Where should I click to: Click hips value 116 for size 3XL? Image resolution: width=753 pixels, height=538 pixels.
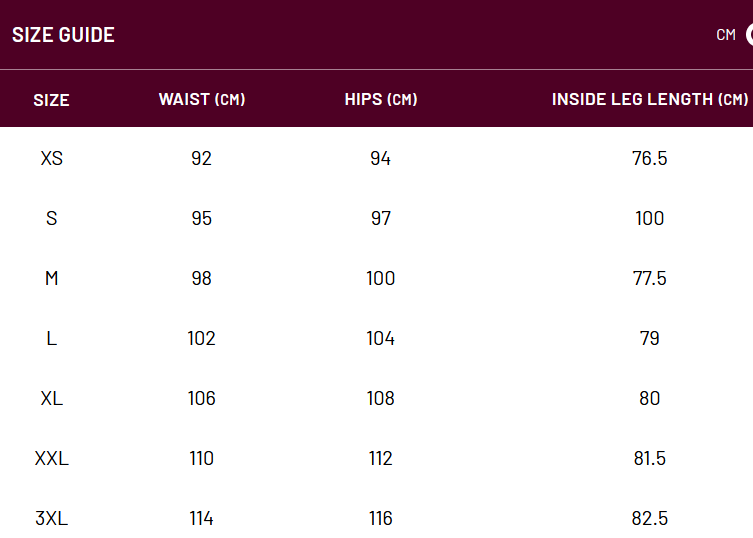tap(380, 518)
